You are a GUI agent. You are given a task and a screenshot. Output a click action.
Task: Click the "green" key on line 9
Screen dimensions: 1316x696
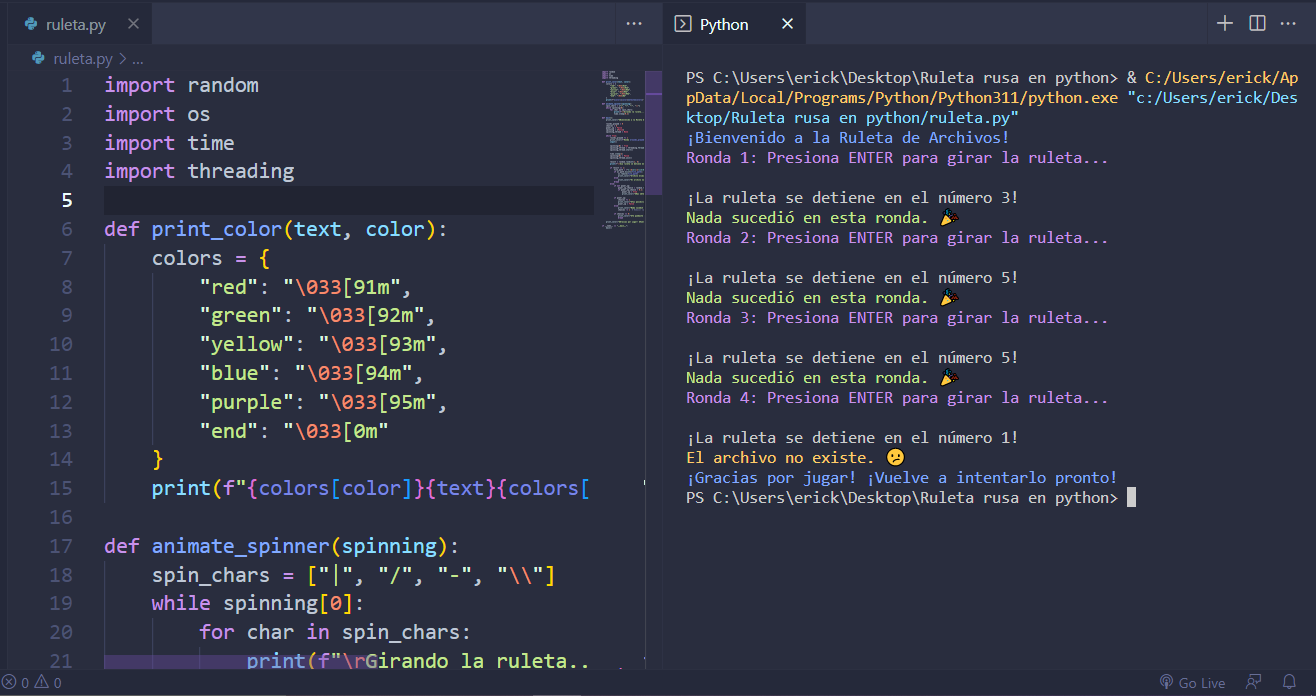coord(241,315)
